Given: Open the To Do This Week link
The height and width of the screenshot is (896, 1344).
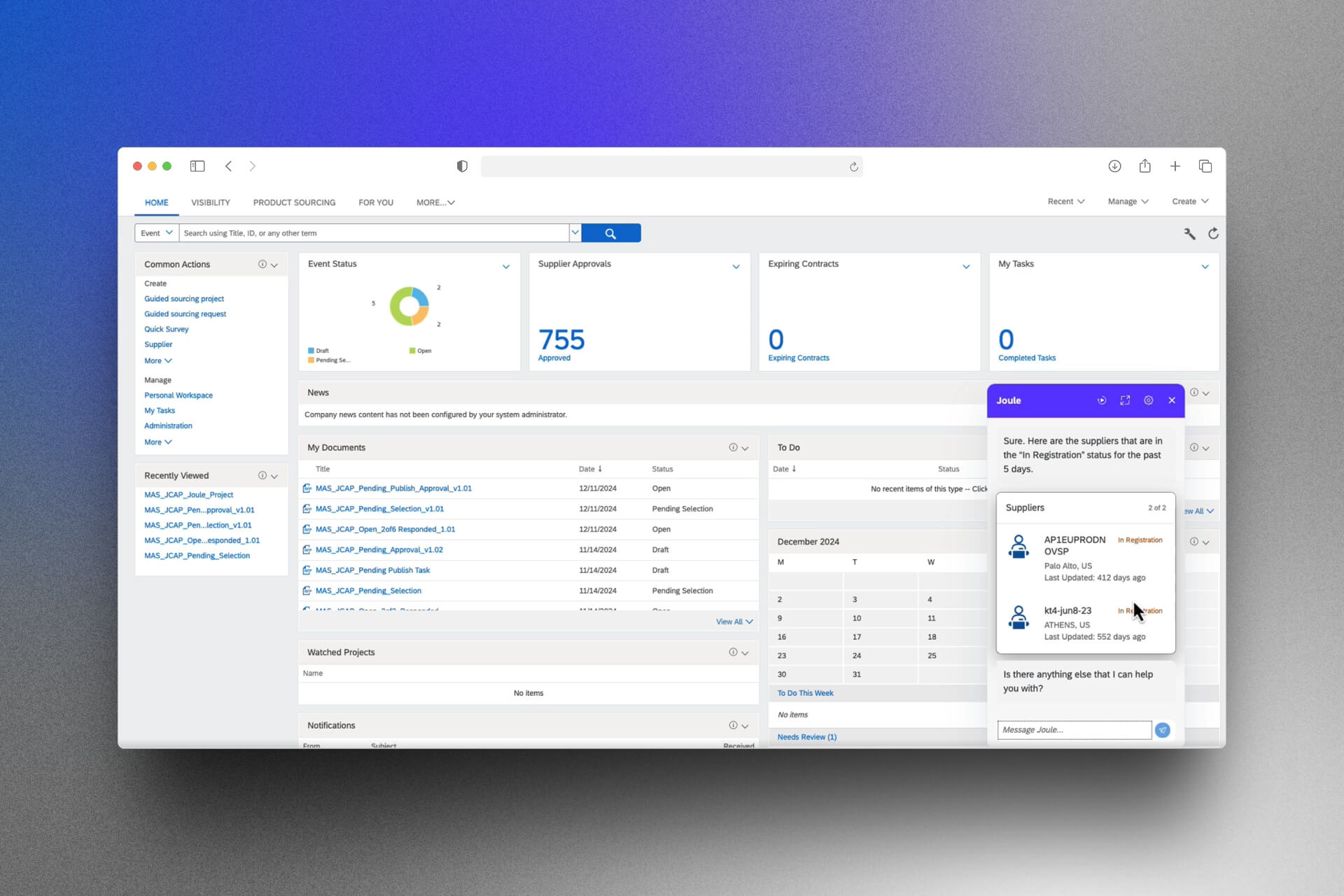Looking at the screenshot, I should tap(805, 693).
